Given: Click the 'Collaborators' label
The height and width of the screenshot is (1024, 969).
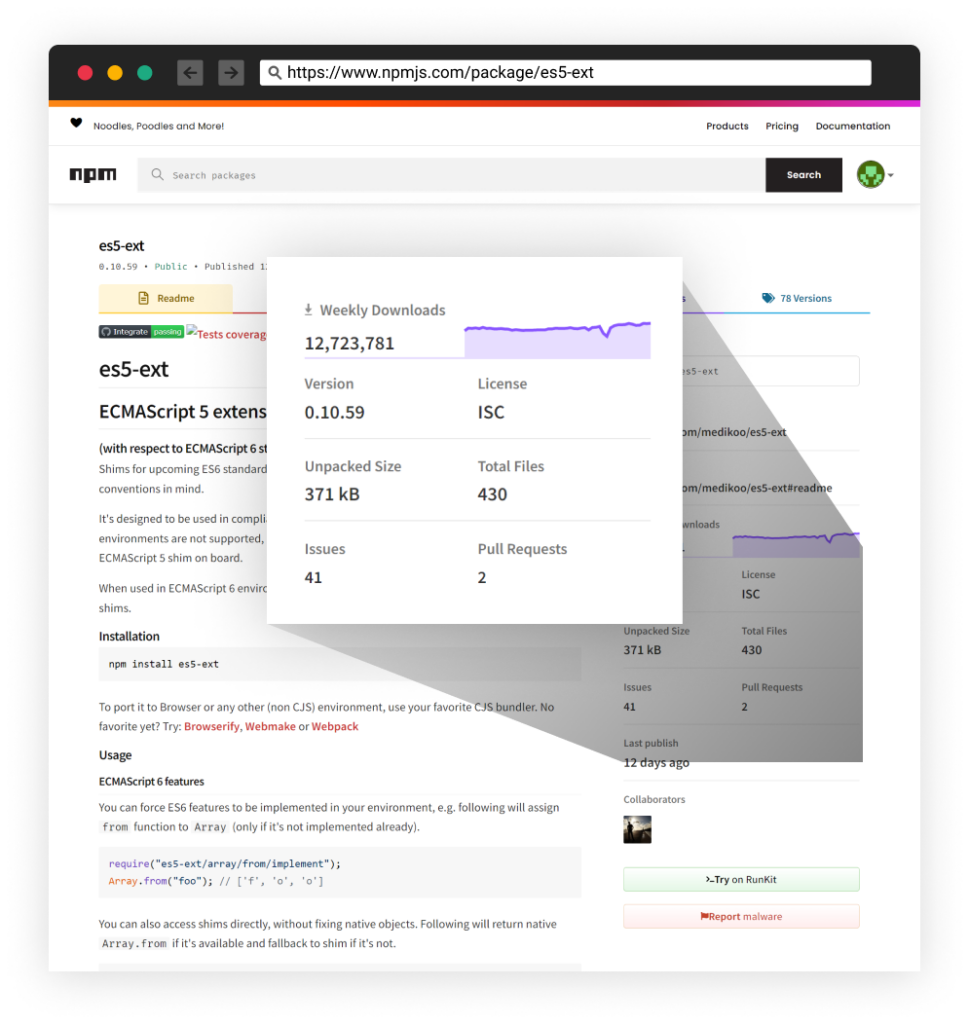Looking at the screenshot, I should 654,799.
